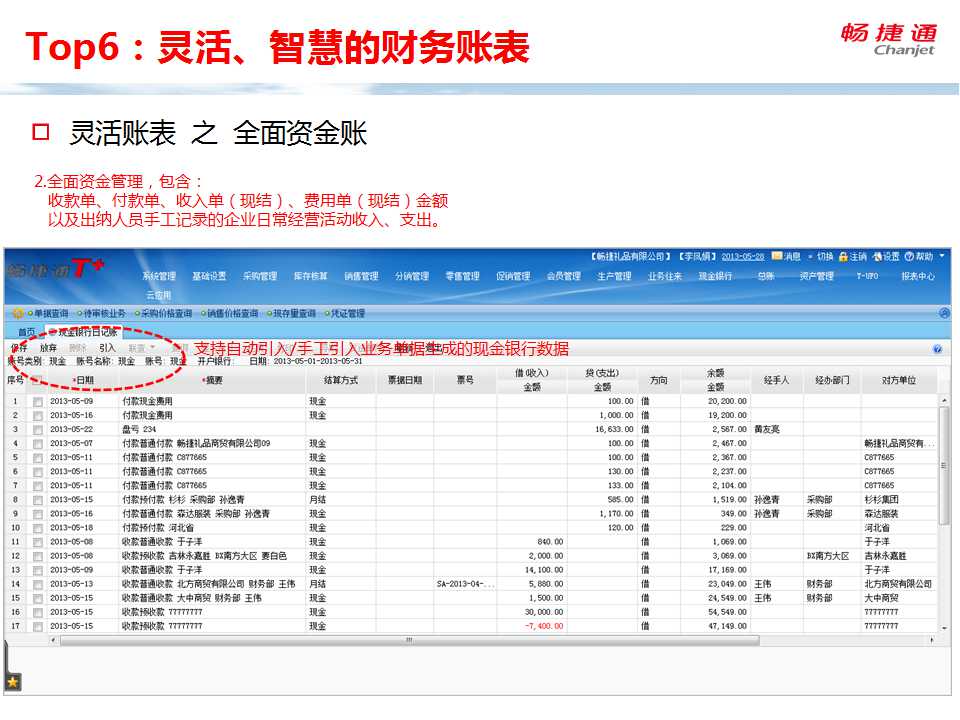
Task: Click the gear icon beside 单据查询
Action: (x=17, y=313)
